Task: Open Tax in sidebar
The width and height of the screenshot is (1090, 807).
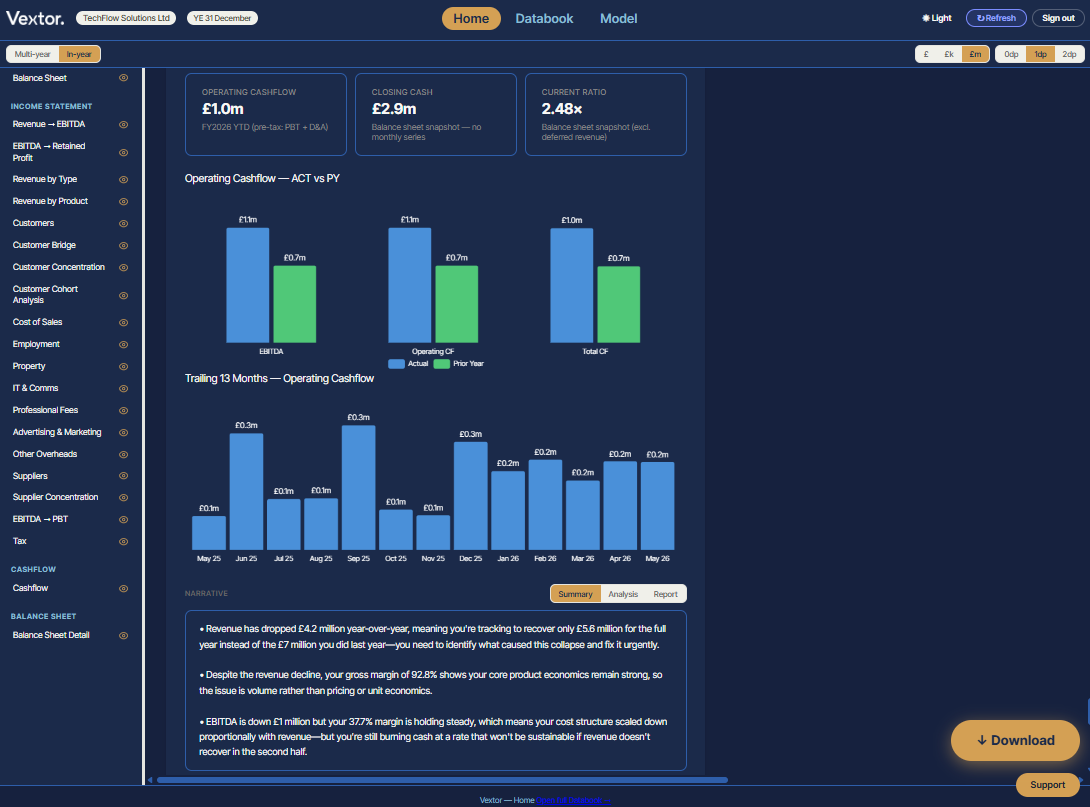Action: 19,541
